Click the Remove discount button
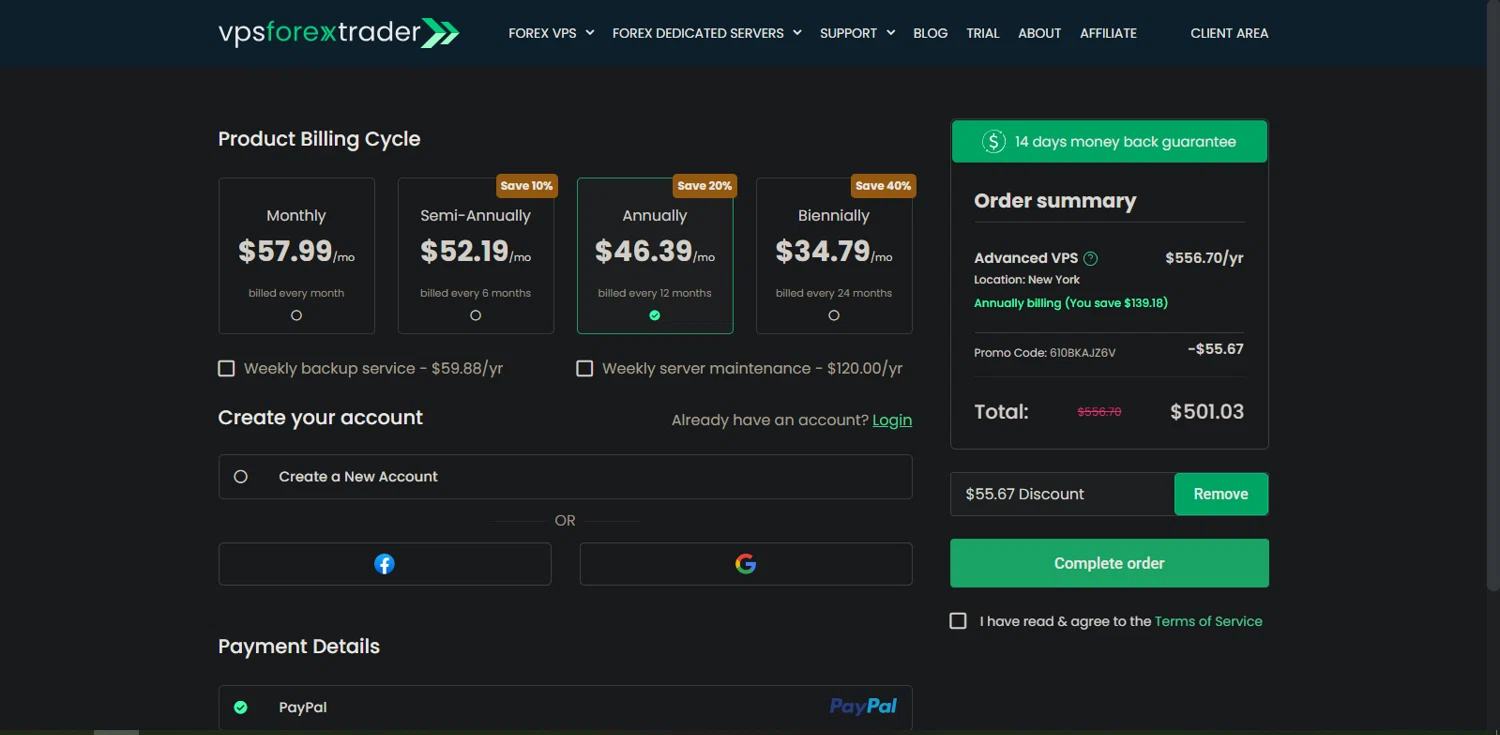 coord(1221,494)
